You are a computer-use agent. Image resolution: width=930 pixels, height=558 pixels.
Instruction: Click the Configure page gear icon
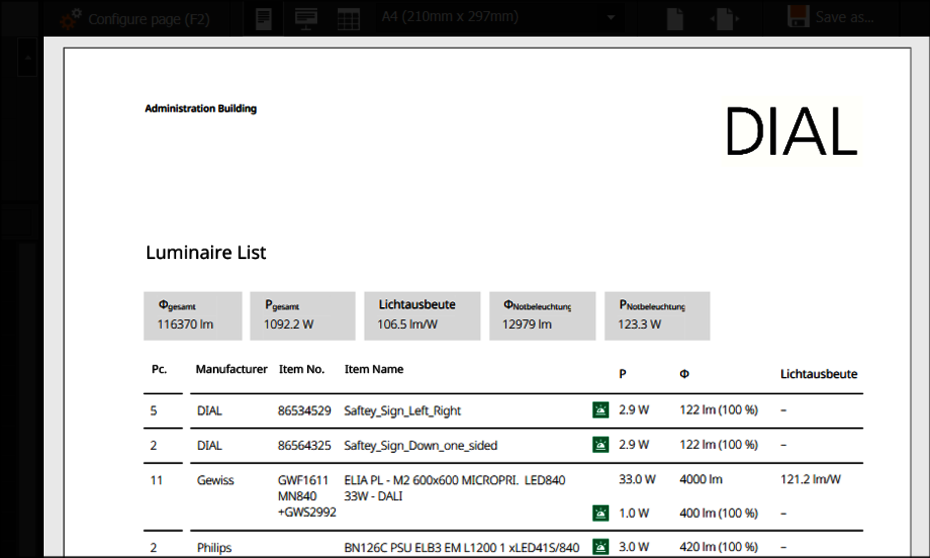[70, 18]
